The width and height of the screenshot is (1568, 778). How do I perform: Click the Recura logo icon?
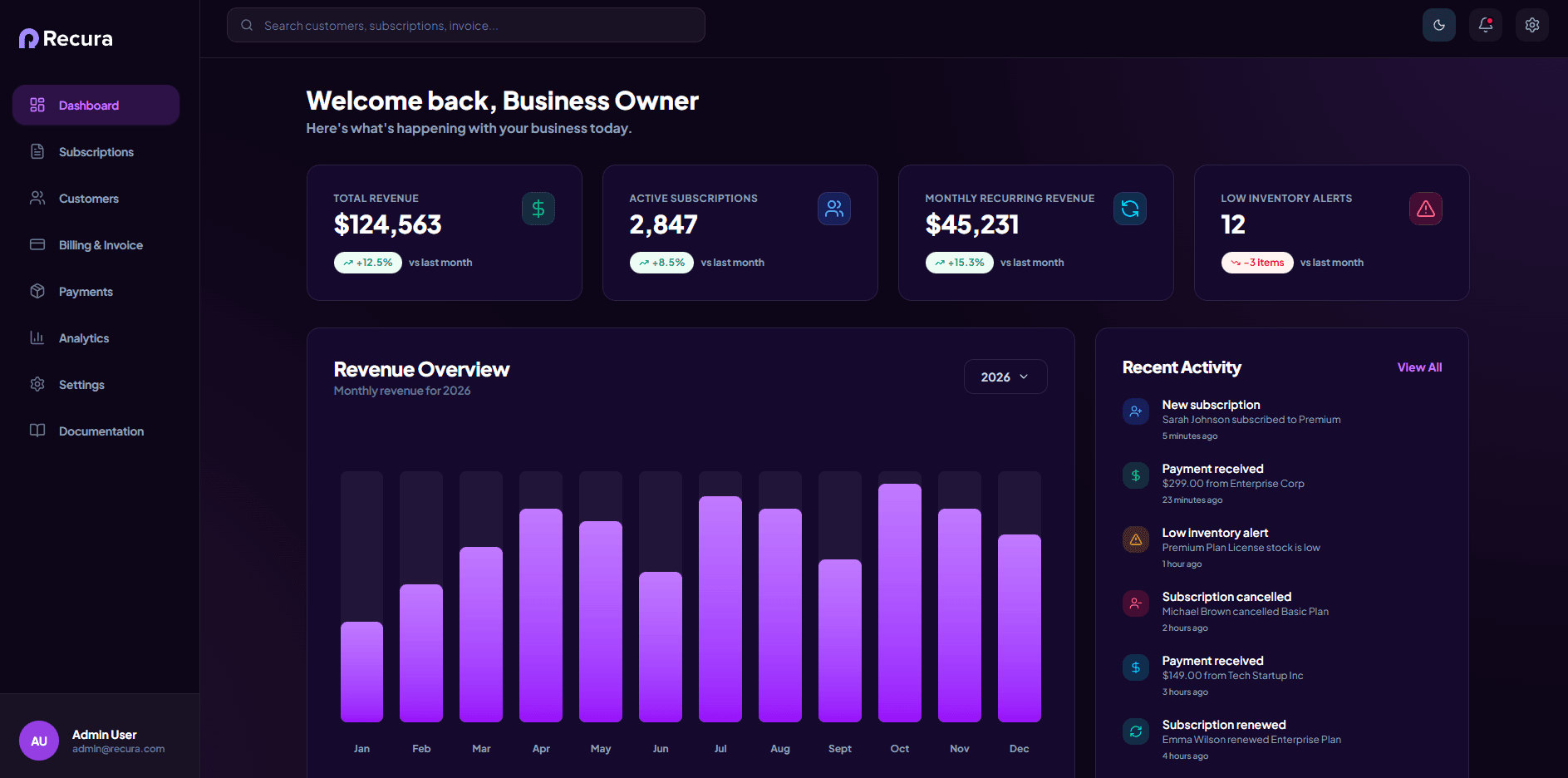29,38
